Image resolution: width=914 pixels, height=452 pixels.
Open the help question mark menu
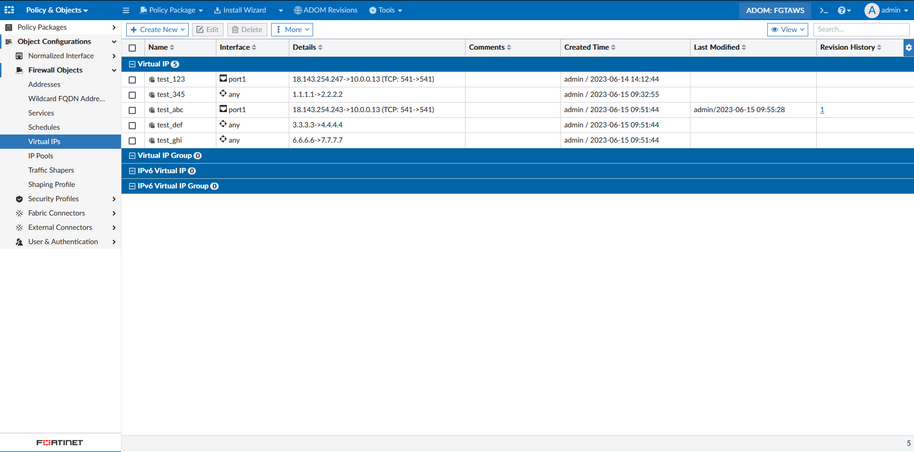click(x=844, y=10)
